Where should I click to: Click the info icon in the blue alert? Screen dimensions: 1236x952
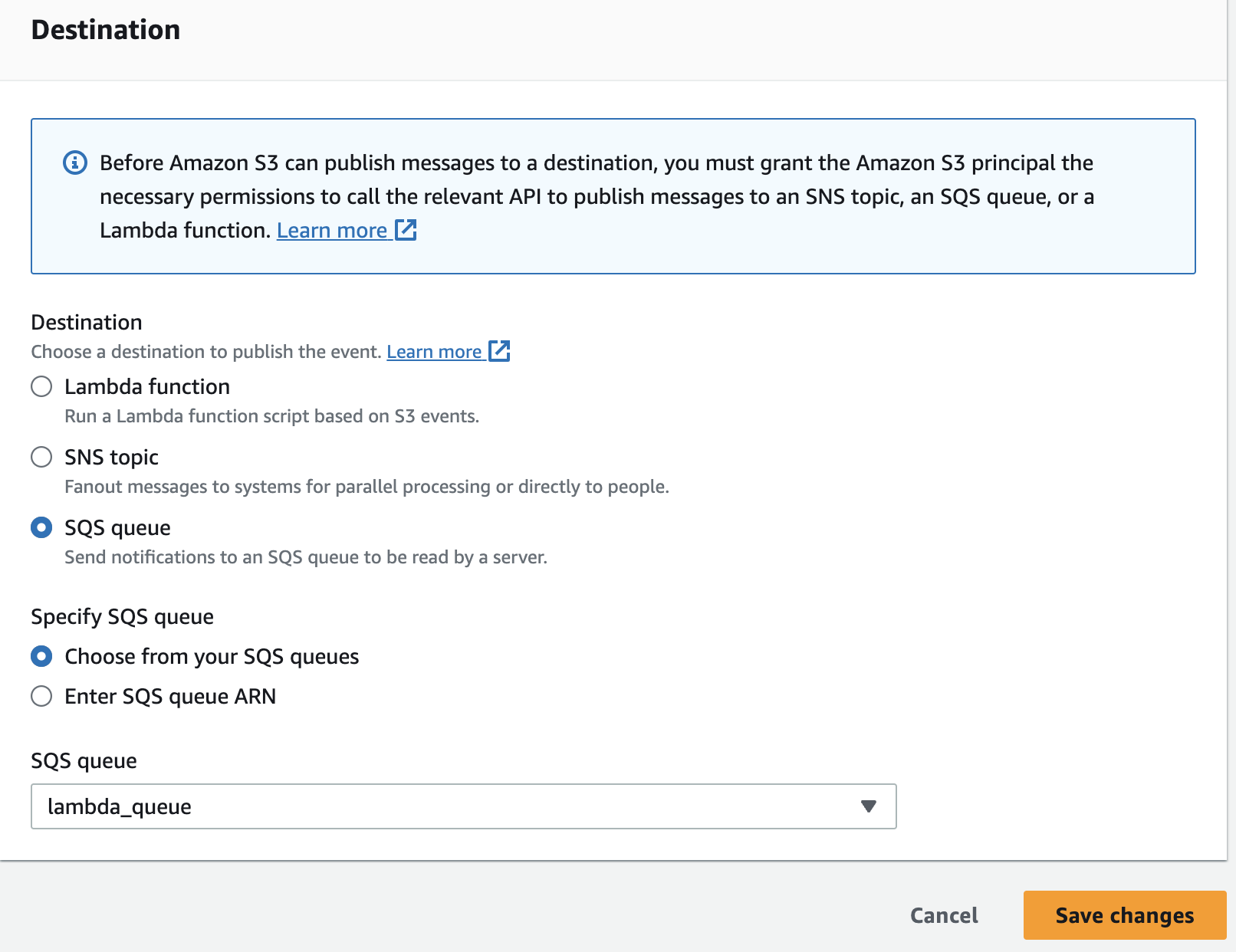[x=74, y=162]
